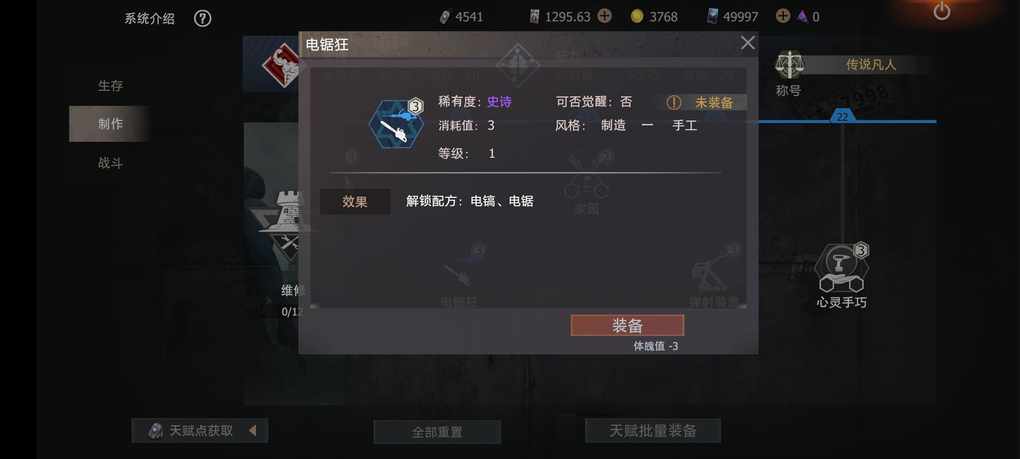Click 天赋批量装备 batch equip button
The height and width of the screenshot is (459, 1020).
pyautogui.click(x=652, y=430)
